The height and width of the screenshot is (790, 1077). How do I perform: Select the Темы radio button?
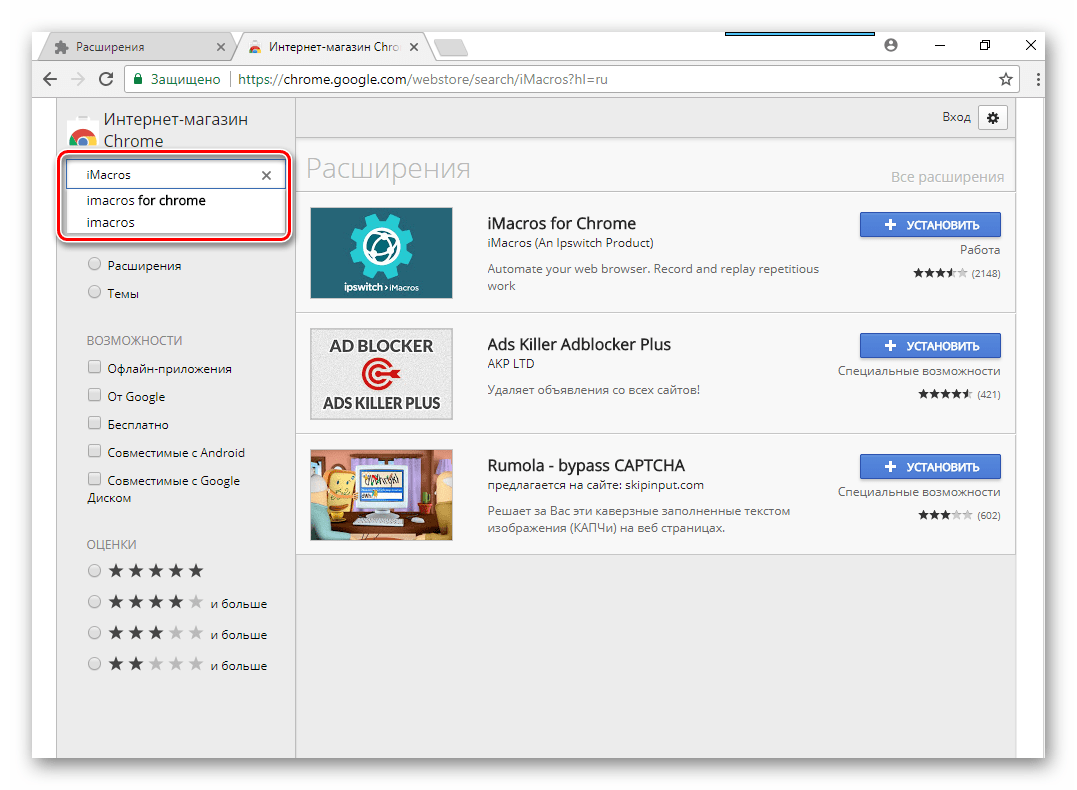(95, 293)
